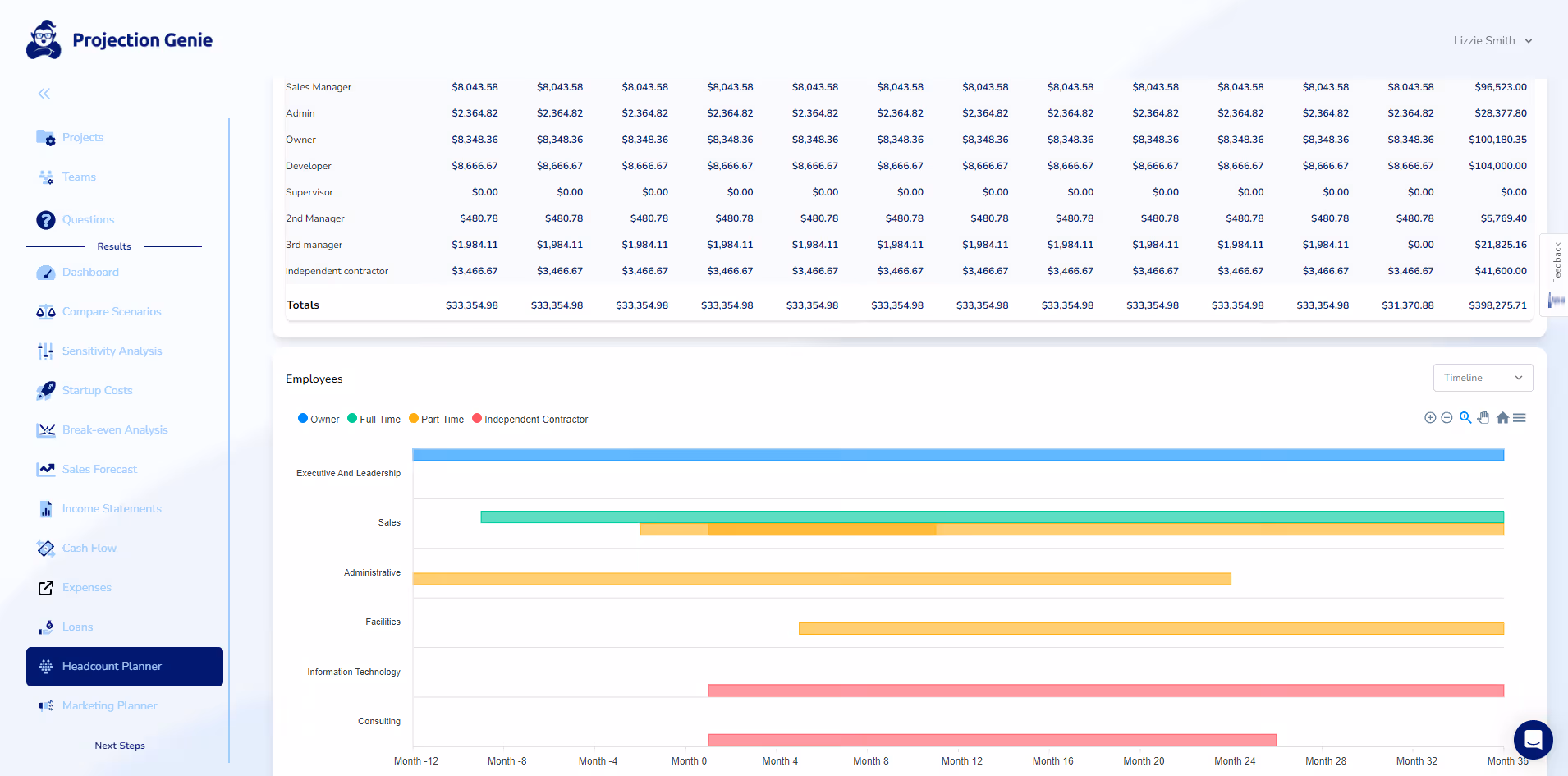Open Startup Costs page
Screen dimensions: 1568x776
97,390
